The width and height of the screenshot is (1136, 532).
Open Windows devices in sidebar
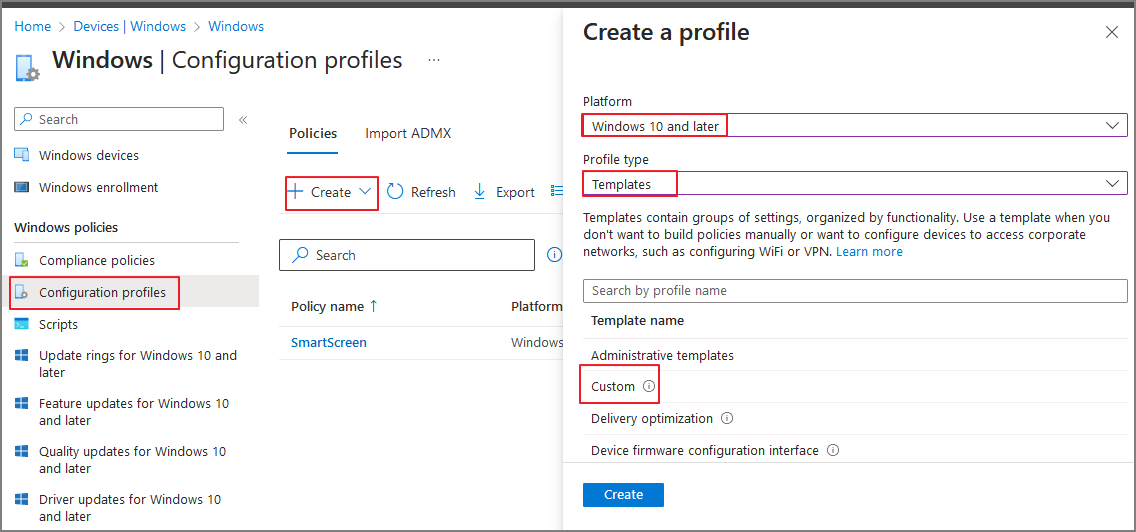tap(89, 155)
